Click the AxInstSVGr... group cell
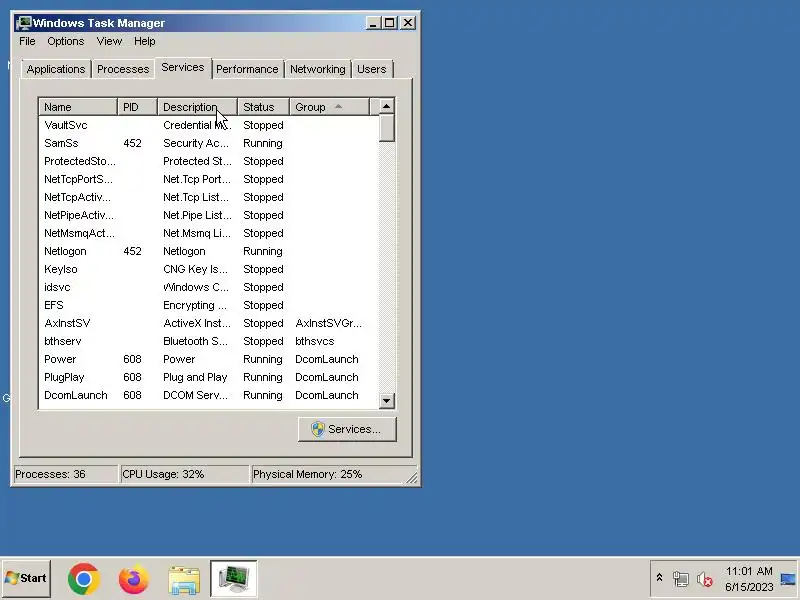The image size is (800, 600). coord(329,323)
